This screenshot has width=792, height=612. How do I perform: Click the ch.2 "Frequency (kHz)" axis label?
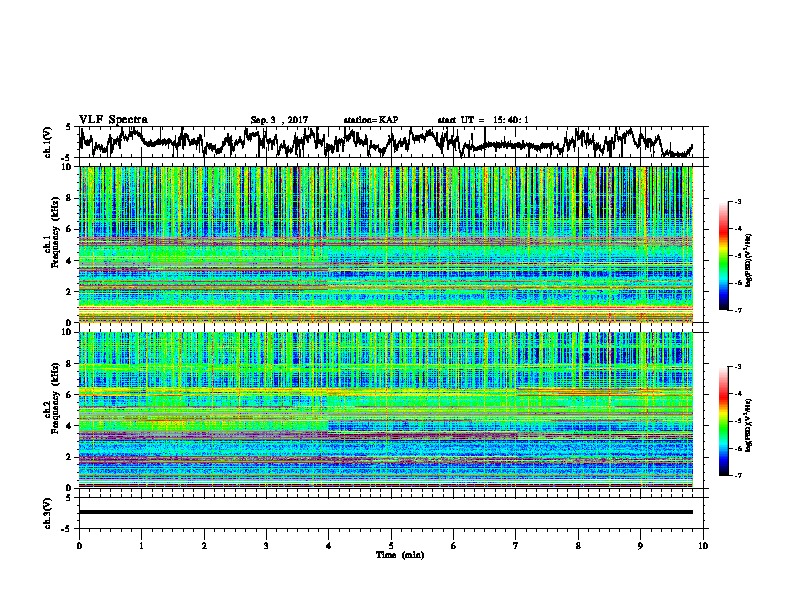55,398
